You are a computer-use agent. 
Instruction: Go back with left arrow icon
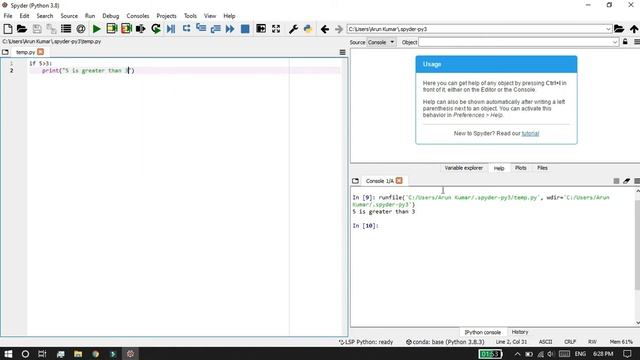(325, 29)
